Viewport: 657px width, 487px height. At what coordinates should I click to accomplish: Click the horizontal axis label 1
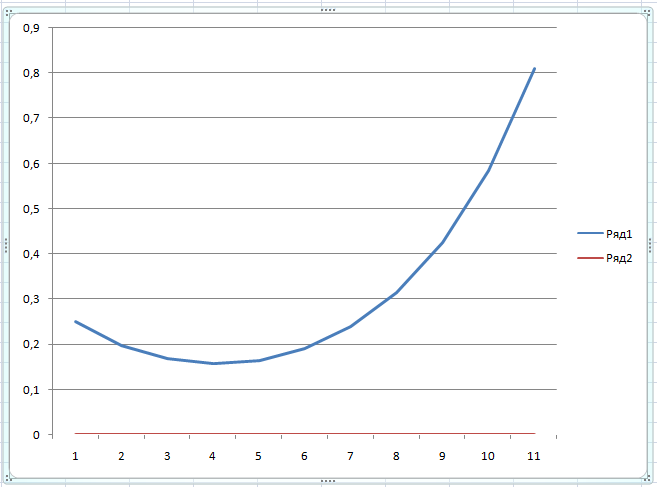click(75, 456)
